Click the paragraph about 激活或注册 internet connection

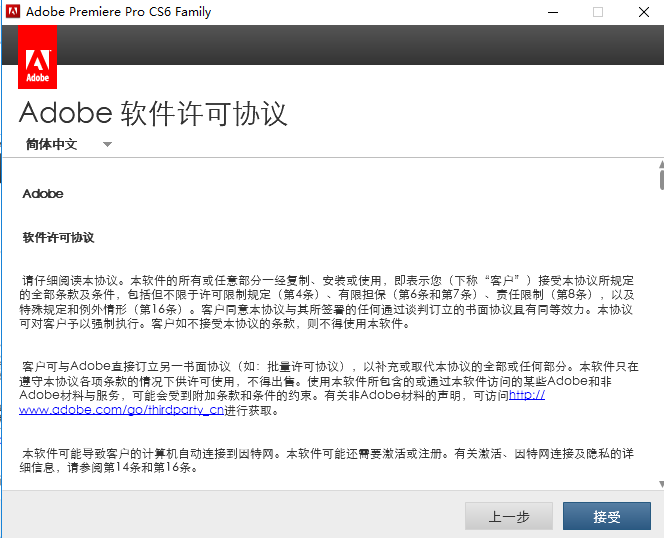(326, 460)
